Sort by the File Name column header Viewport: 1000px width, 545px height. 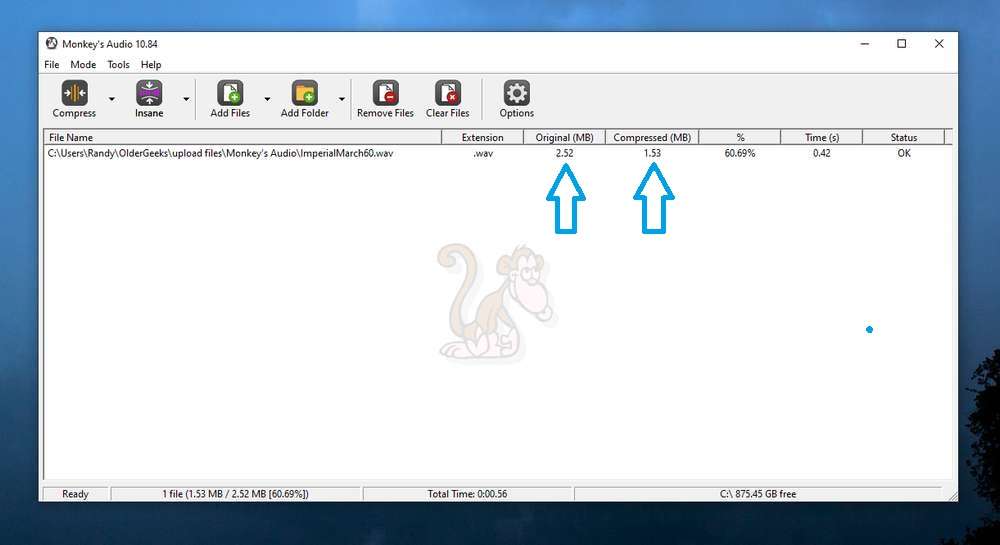point(242,137)
